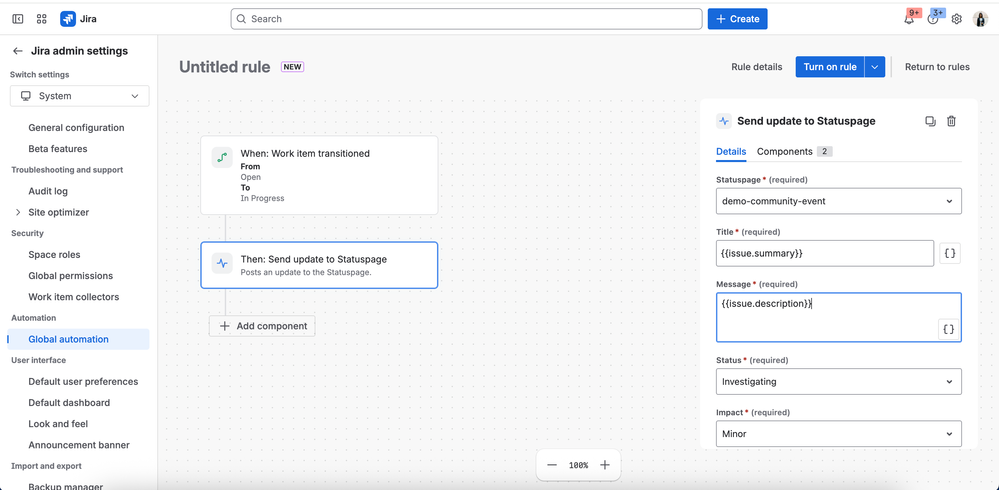The width and height of the screenshot is (999, 490).
Task: Open notifications bell icon
Action: click(909, 19)
